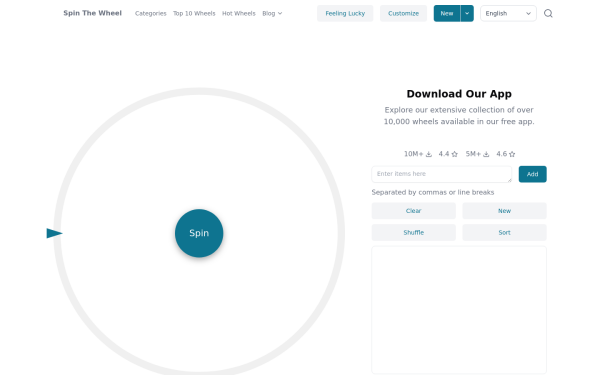The image size is (600, 375).
Task: Click 'Separated by commas or line breaks' text
Action: (x=432, y=192)
